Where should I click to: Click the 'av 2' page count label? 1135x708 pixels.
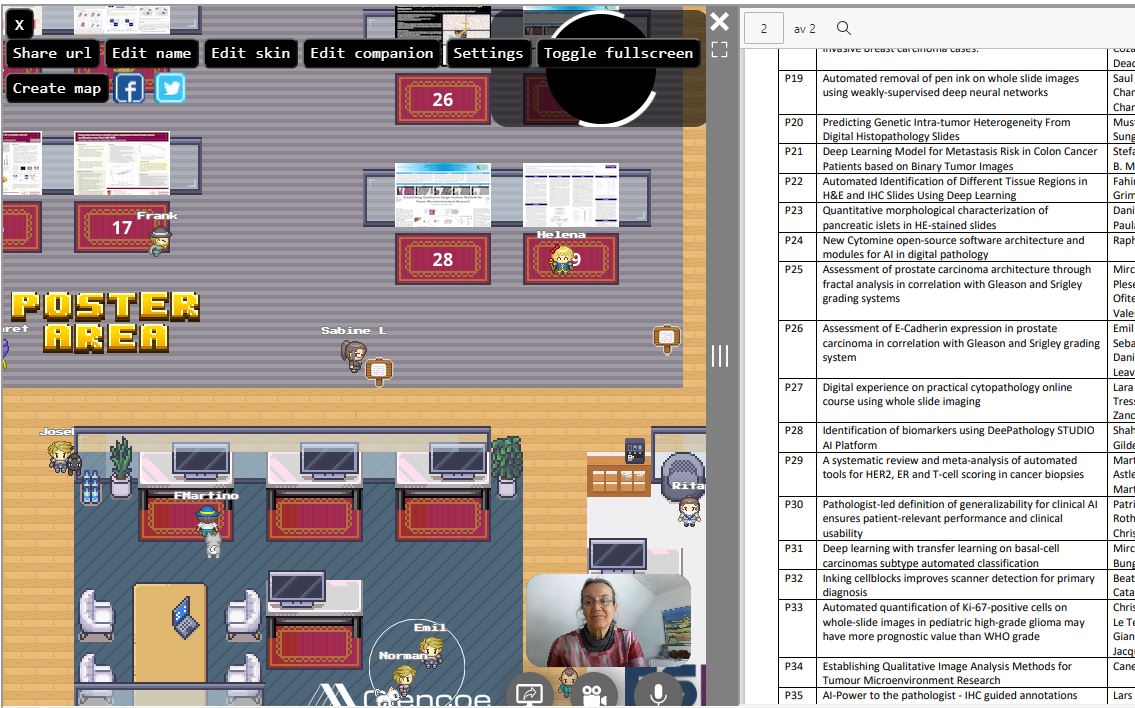[804, 29]
